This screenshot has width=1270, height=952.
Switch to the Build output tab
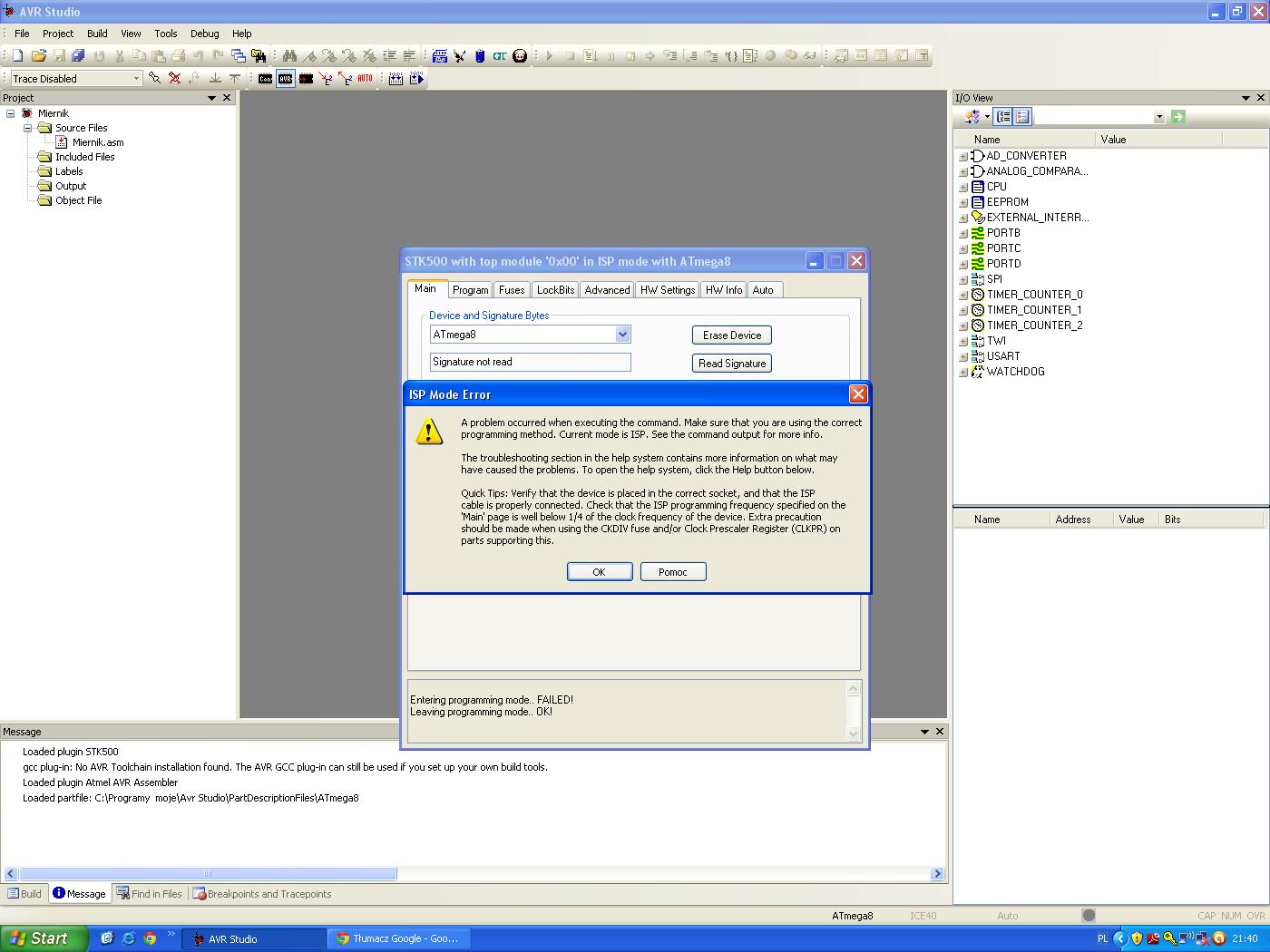pyautogui.click(x=24, y=894)
